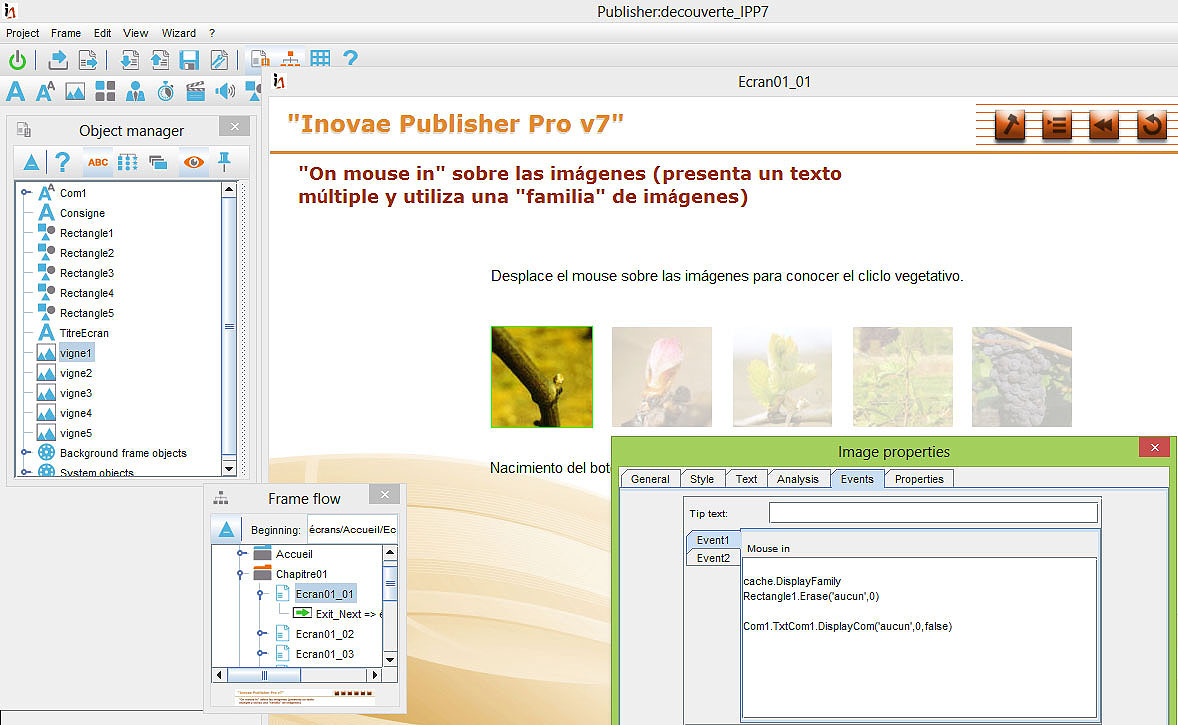This screenshot has width=1178, height=725.
Task: Click the triangle icon in Frame flow panel
Action: [226, 530]
